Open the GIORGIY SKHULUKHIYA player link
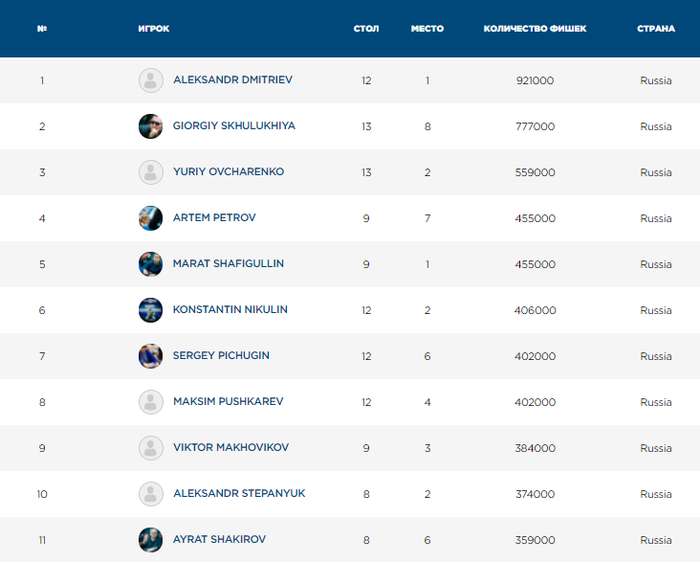 click(x=234, y=126)
